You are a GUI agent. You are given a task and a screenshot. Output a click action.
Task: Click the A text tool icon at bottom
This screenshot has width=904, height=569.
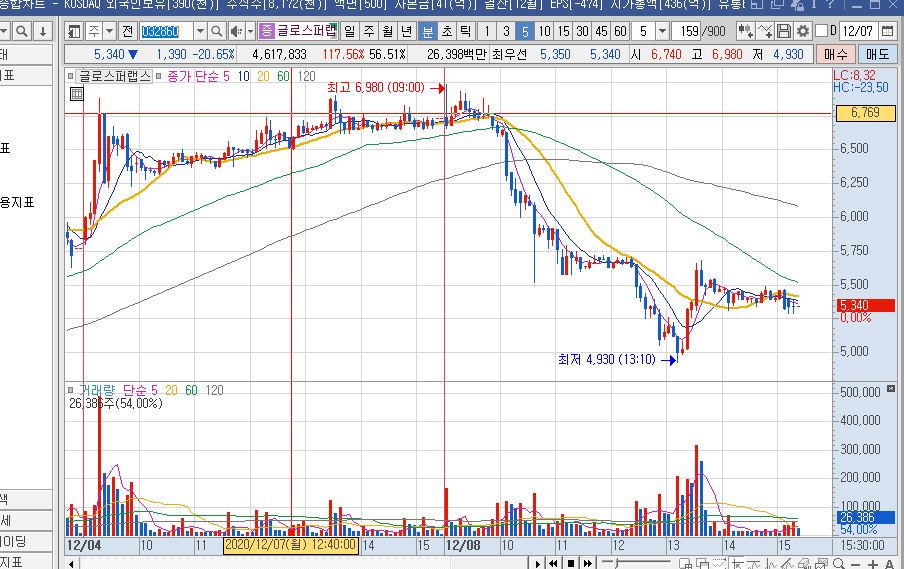890,564
